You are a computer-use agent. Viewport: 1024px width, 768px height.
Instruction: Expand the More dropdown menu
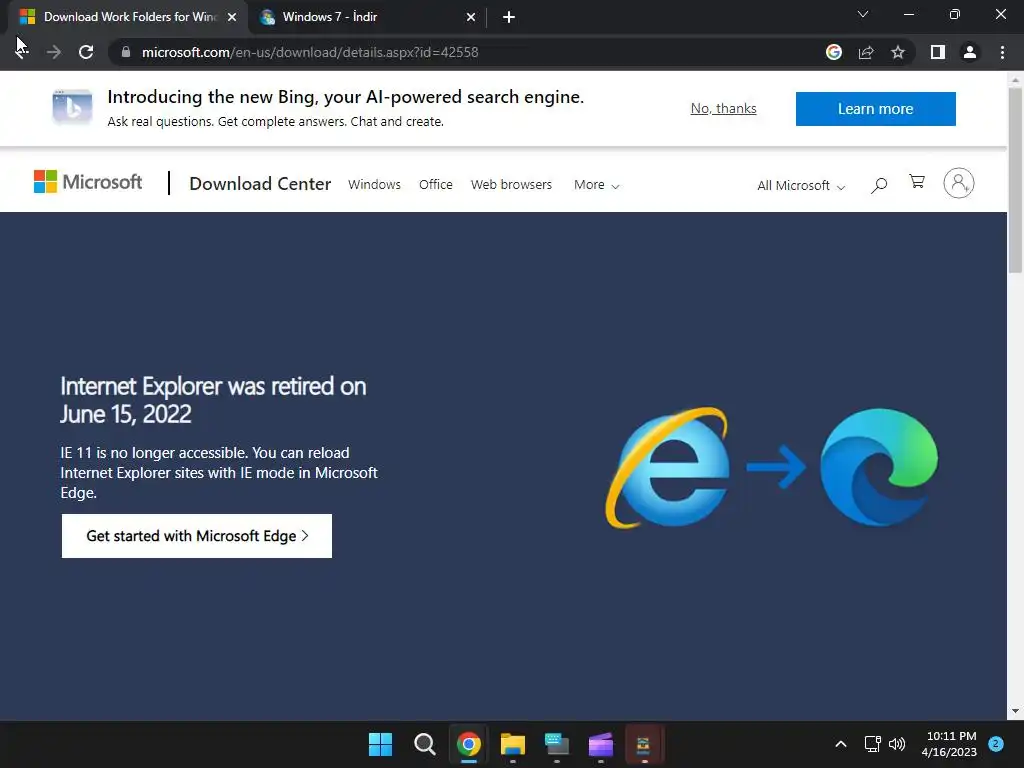click(596, 185)
